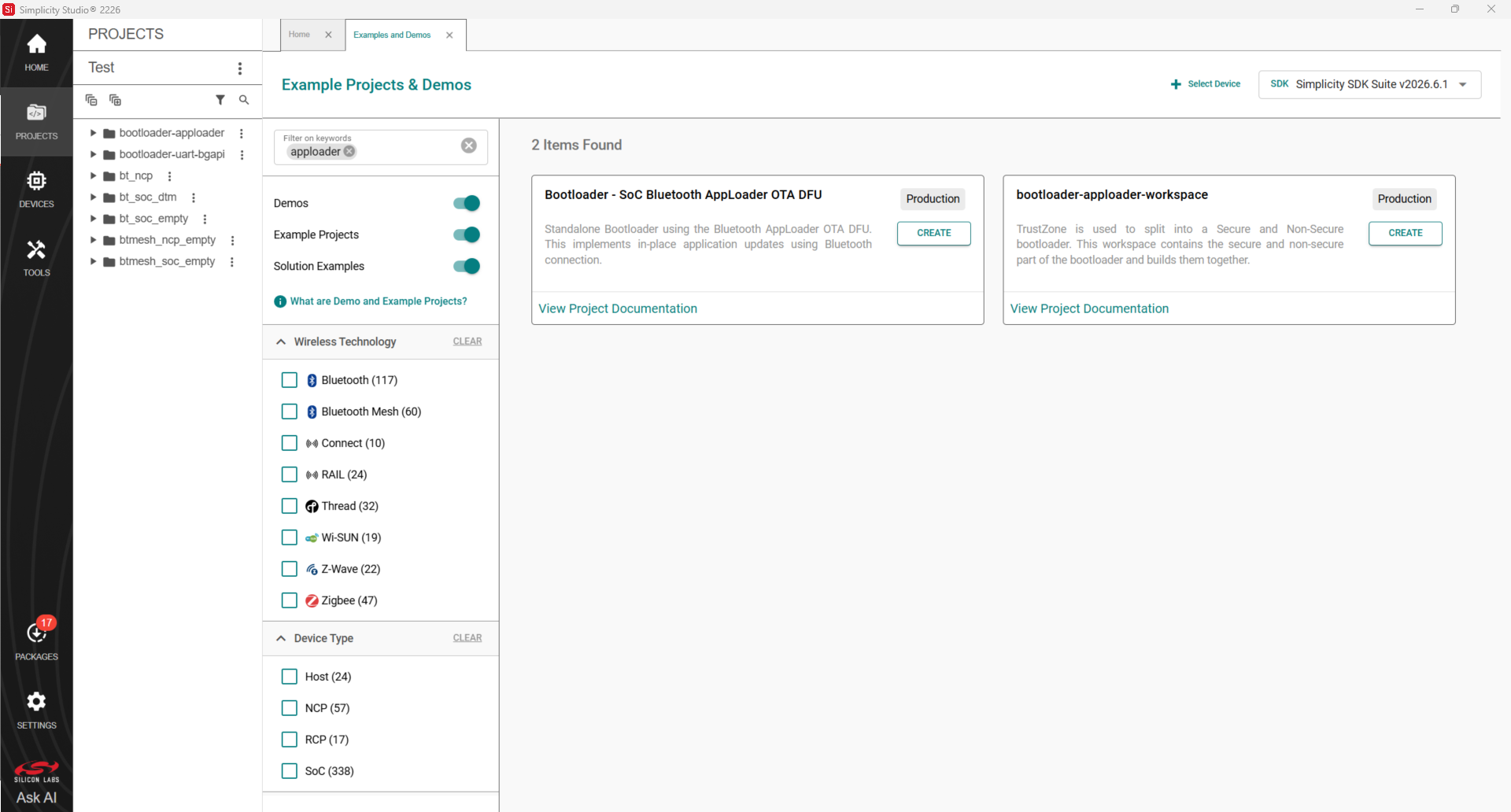Screen dimensions: 1511x812
Task: Check the Thread (32) filter
Action: 290,506
